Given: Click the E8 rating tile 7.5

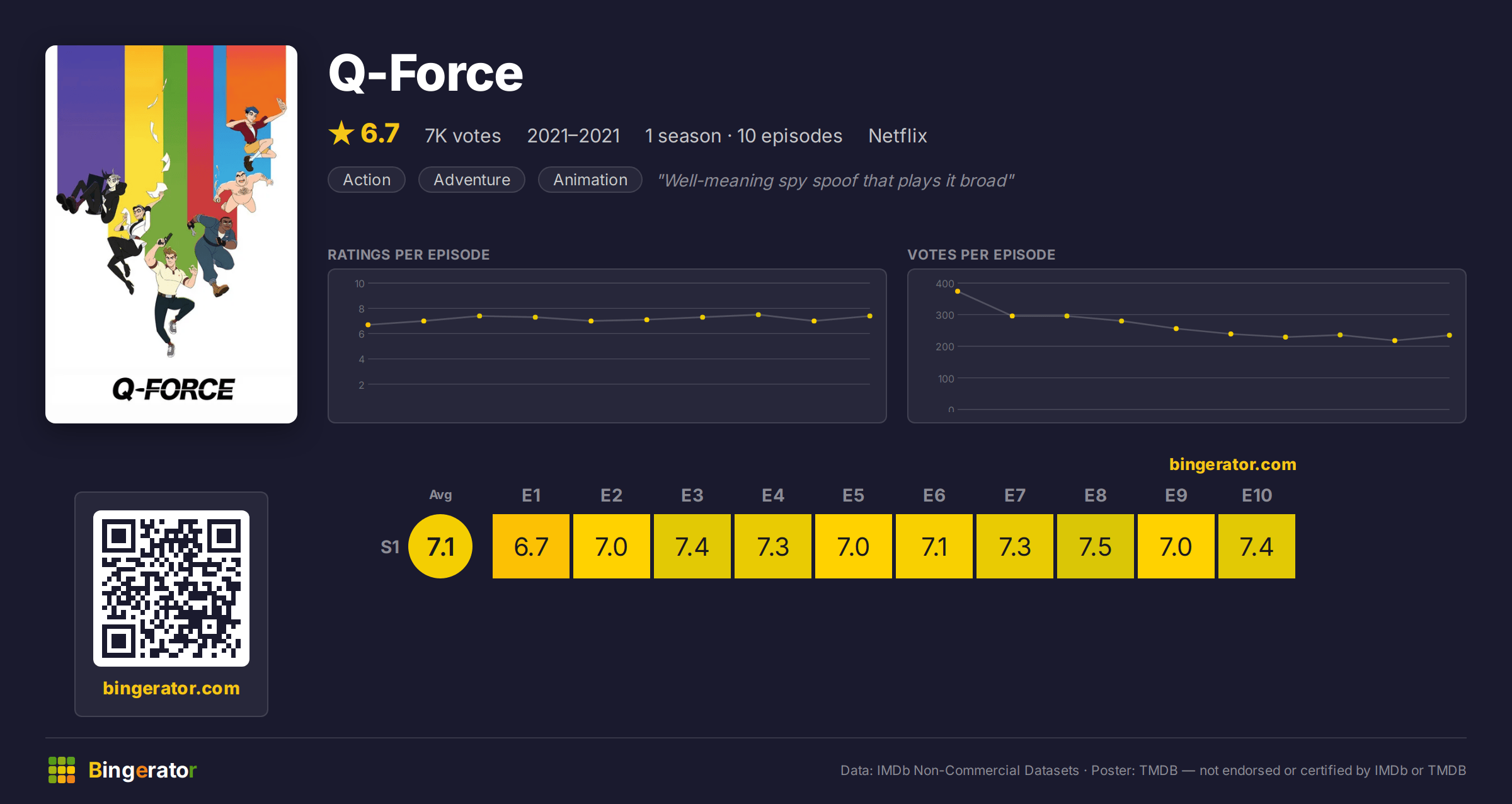Looking at the screenshot, I should [1096, 546].
